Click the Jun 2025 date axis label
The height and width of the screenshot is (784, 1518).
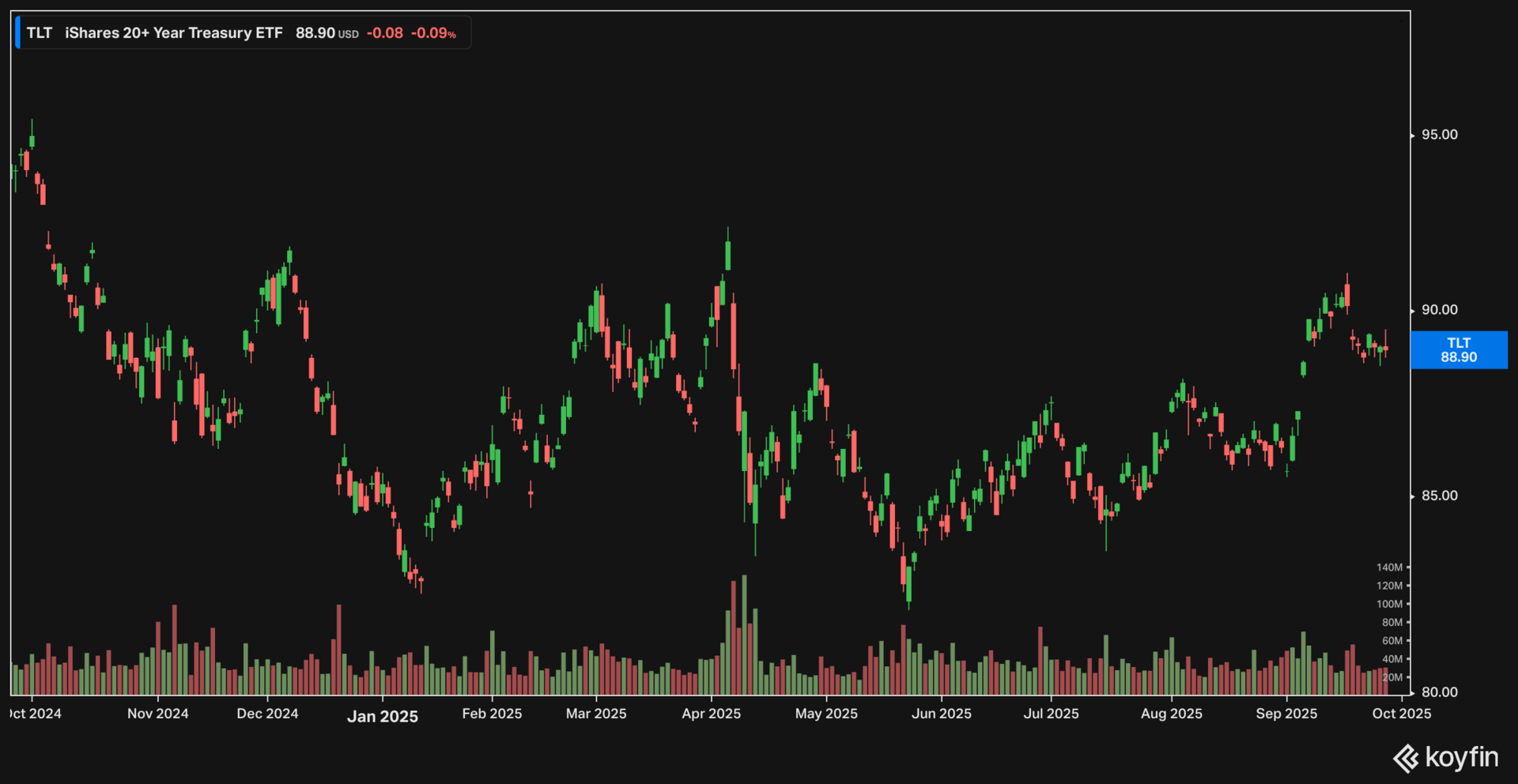(942, 714)
